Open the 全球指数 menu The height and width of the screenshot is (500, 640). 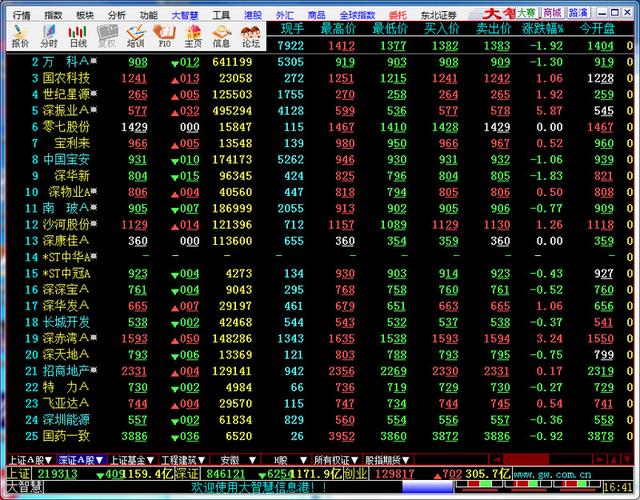[358, 15]
